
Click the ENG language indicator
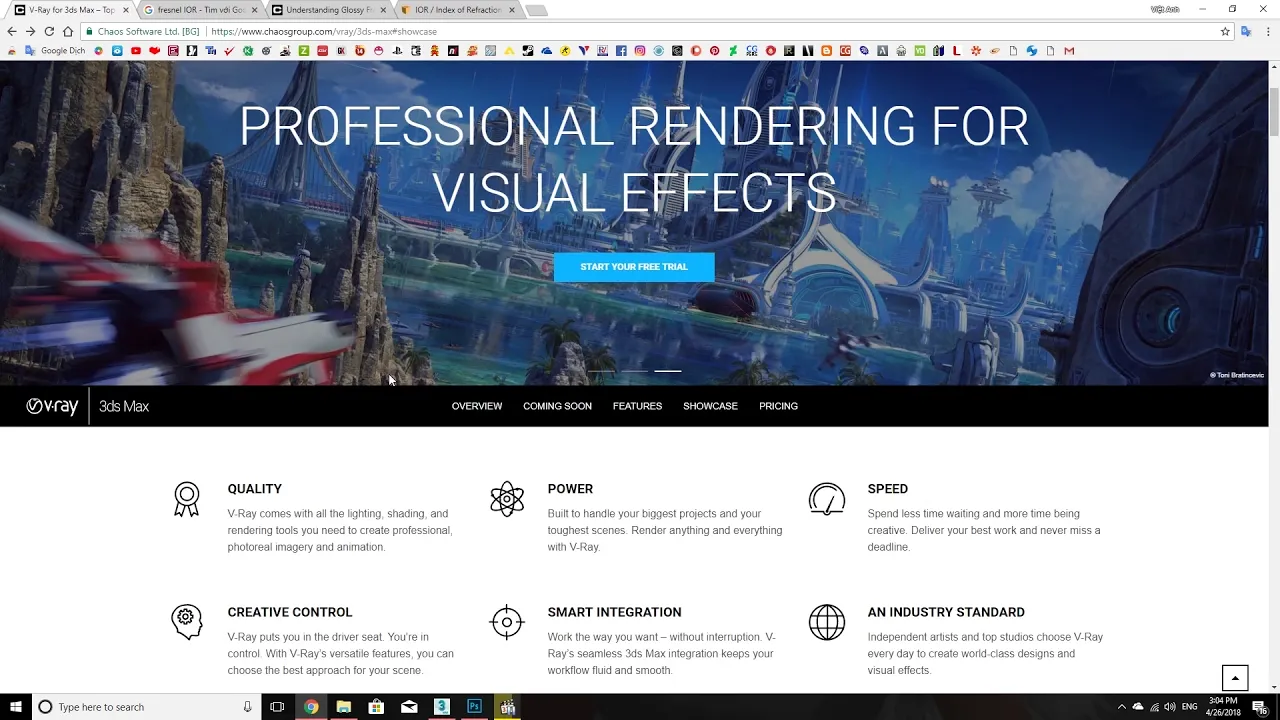point(1189,707)
